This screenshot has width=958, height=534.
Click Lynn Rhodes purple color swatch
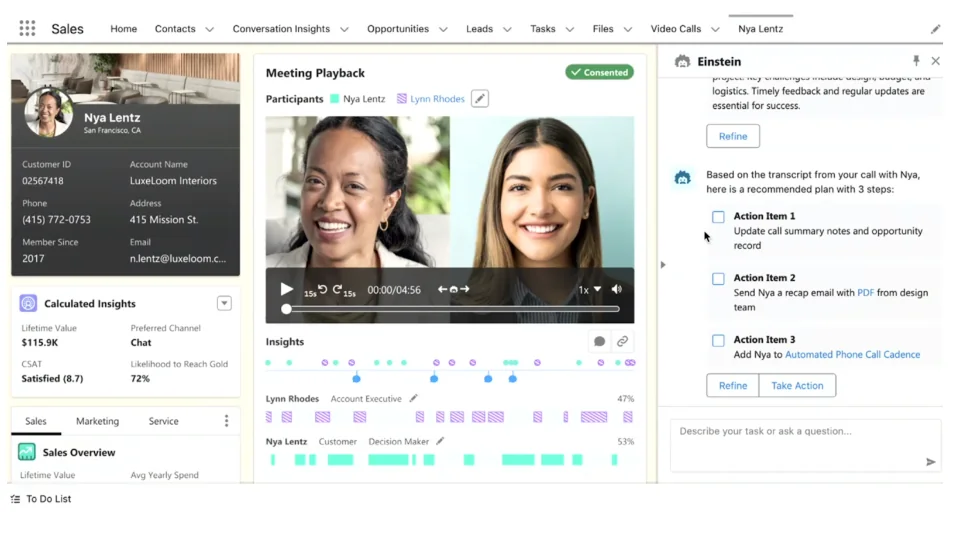pyautogui.click(x=401, y=98)
